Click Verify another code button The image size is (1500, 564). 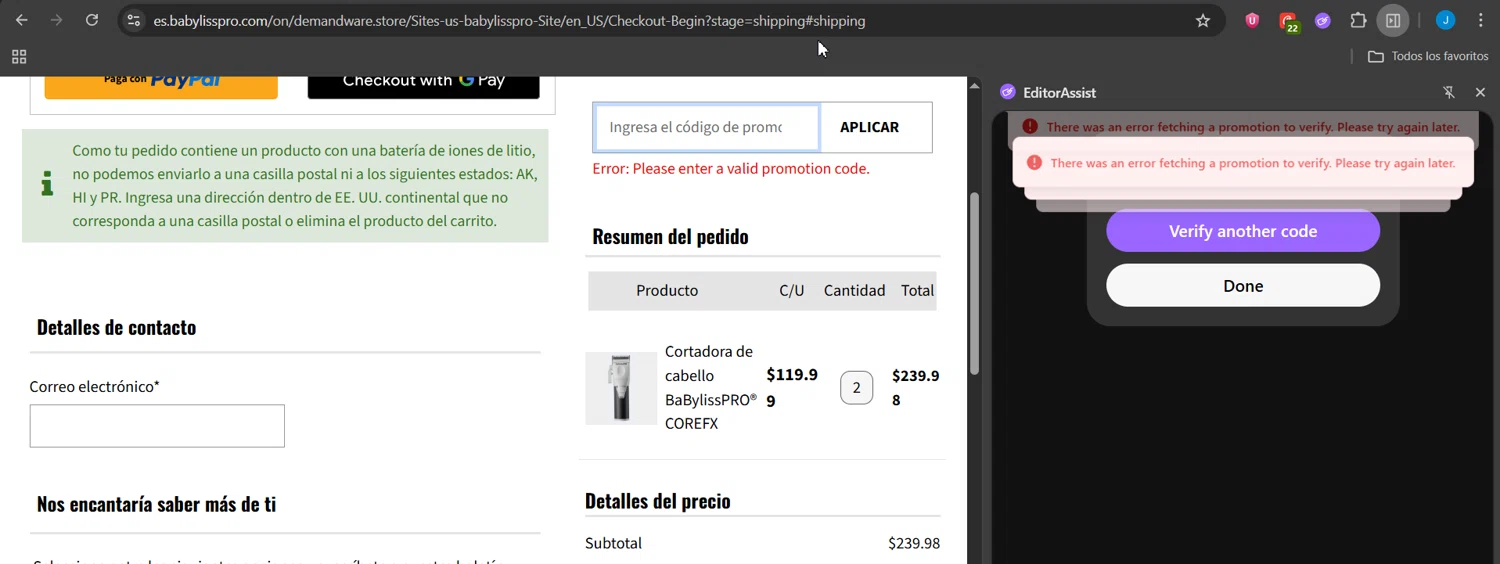1243,231
